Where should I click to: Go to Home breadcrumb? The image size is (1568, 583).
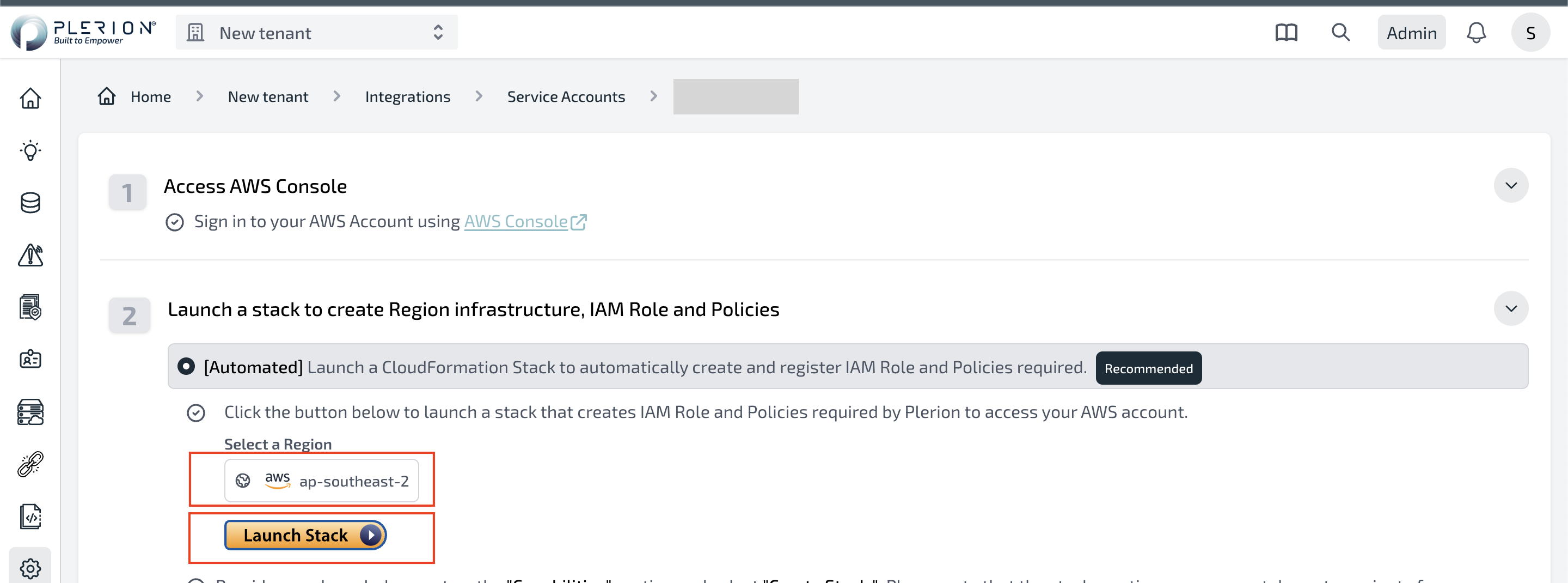[150, 96]
